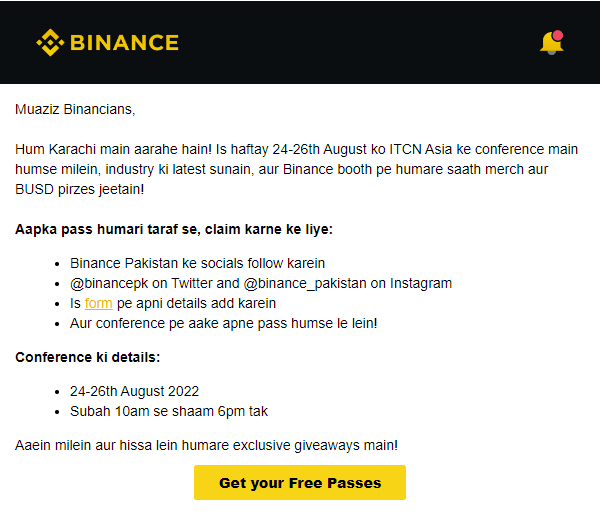The width and height of the screenshot is (600, 517).
Task: Click the "Aur conference pe aake" bullet line
Action: (223, 323)
